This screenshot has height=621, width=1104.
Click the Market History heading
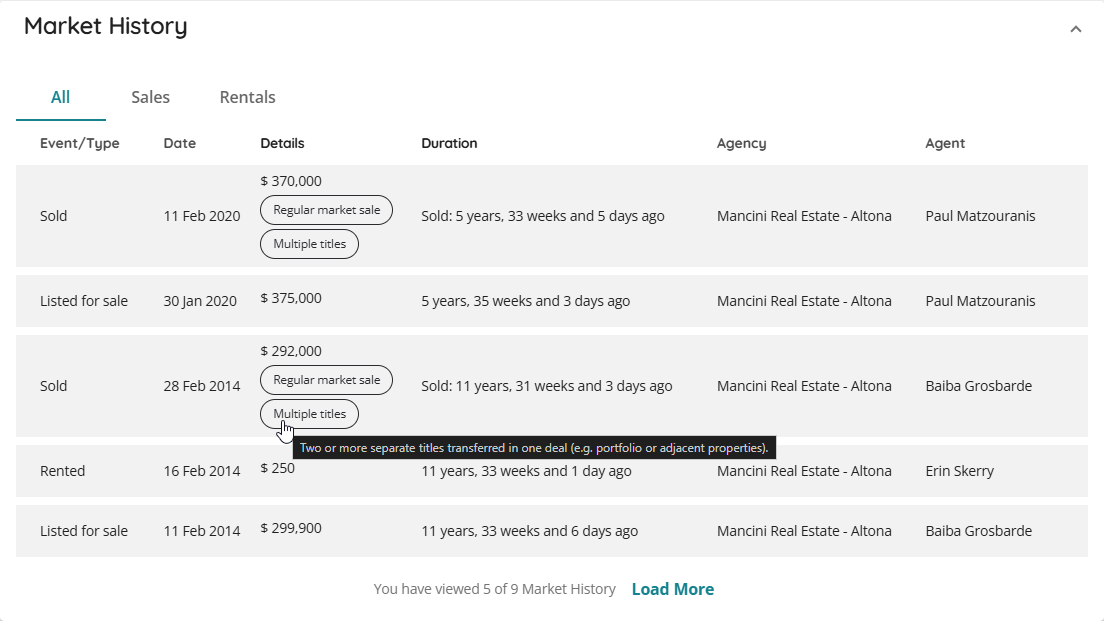click(x=105, y=27)
